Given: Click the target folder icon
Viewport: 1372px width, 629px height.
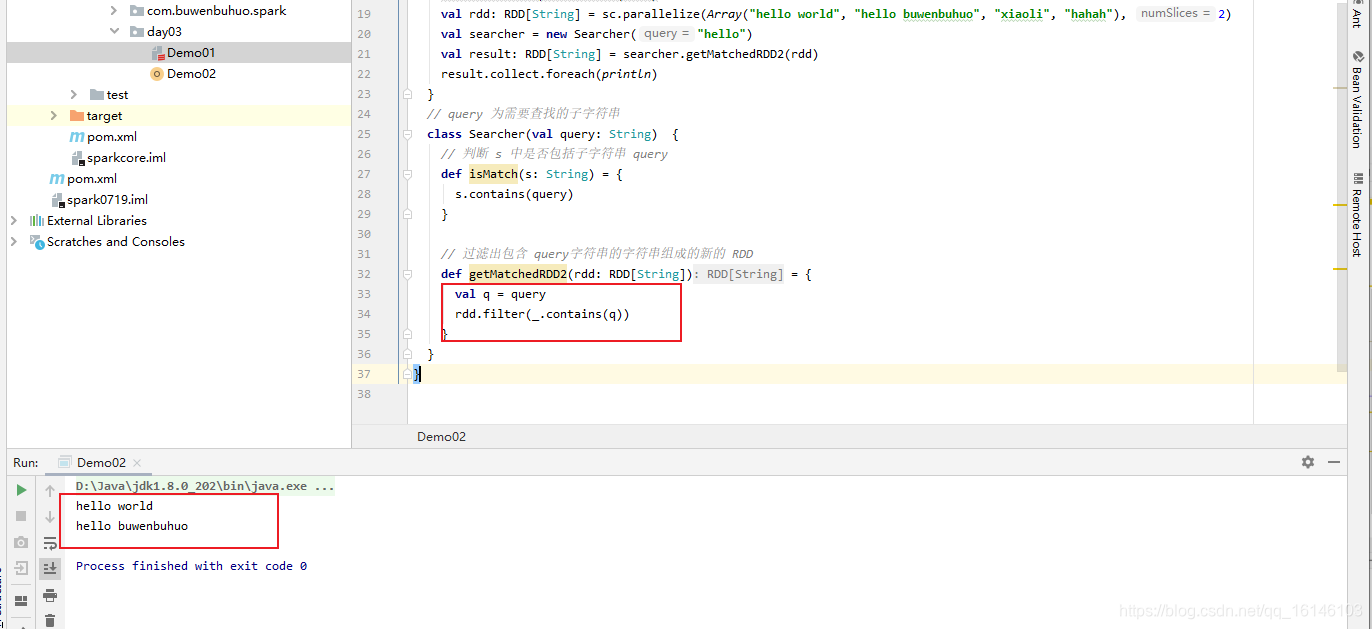Looking at the screenshot, I should tap(77, 115).
